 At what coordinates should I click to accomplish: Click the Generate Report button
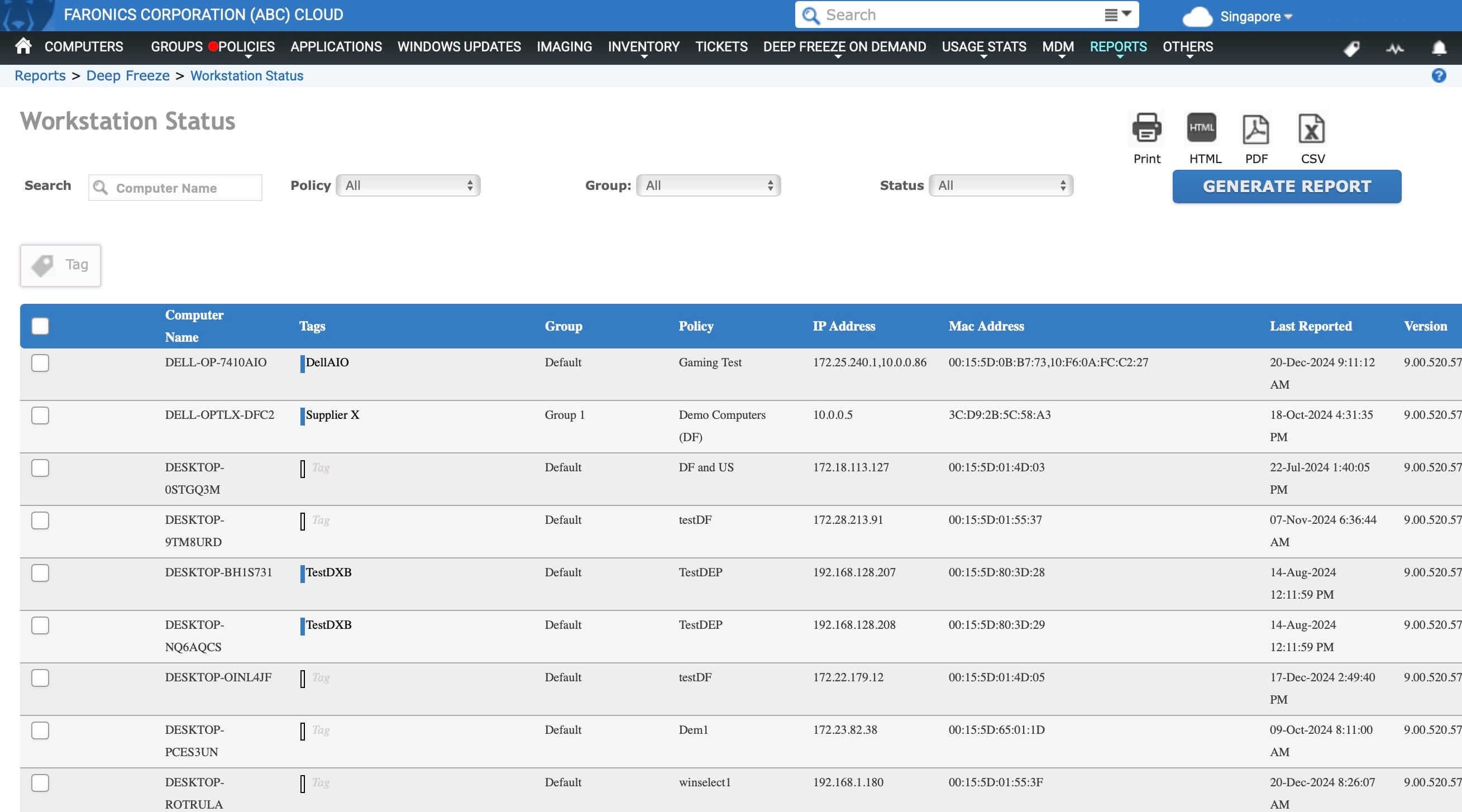(x=1287, y=187)
